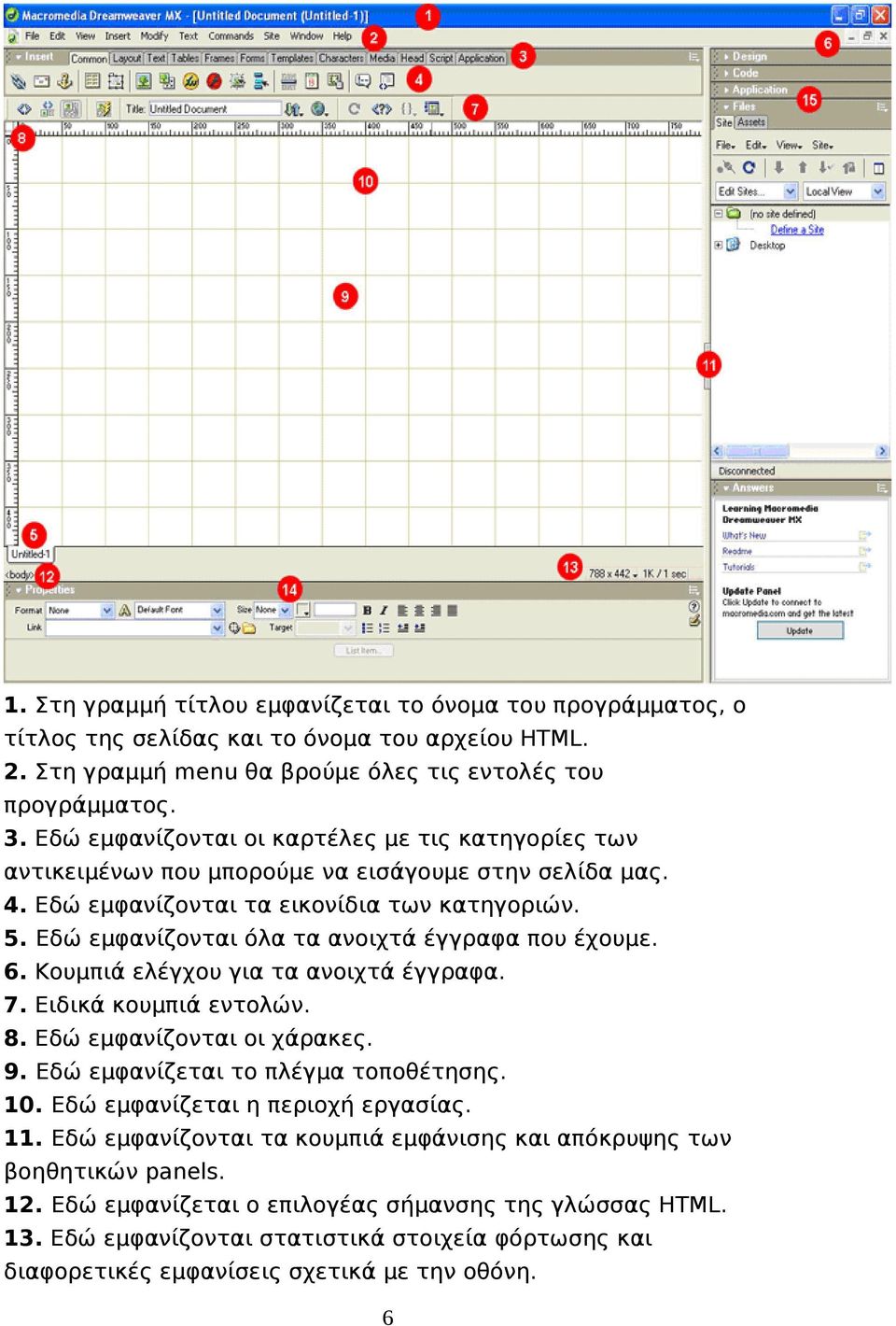Screen dimensions: 896x1326
Task: Click the Horizontal Rule icon
Action: click(288, 81)
